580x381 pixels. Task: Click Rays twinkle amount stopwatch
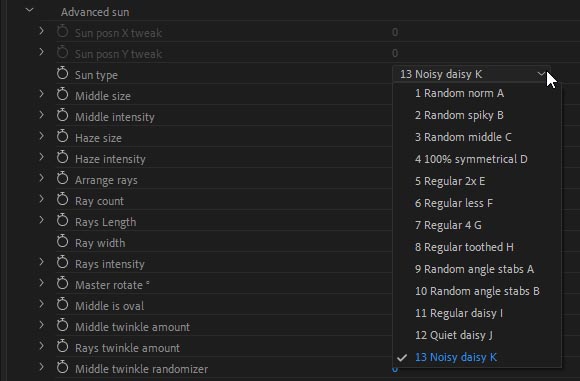pyautogui.click(x=63, y=347)
